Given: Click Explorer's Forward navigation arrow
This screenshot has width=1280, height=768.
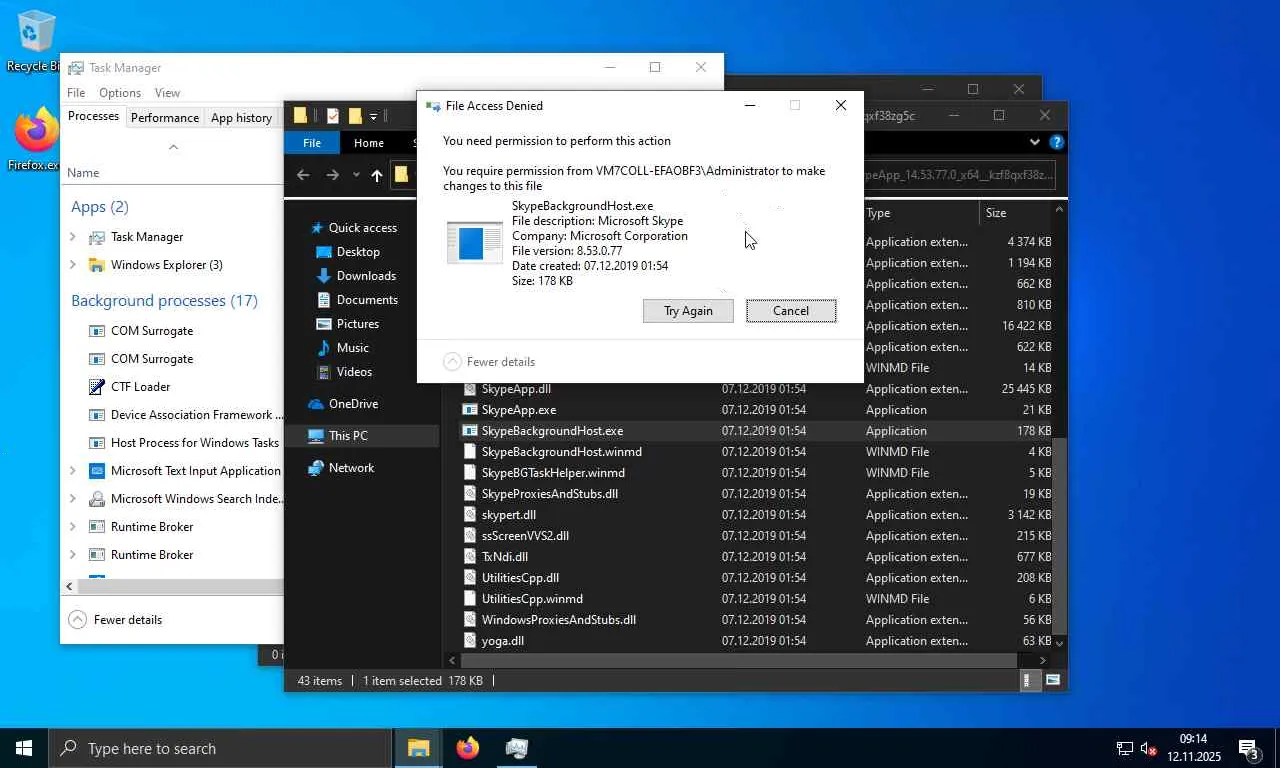Looking at the screenshot, I should [332, 175].
